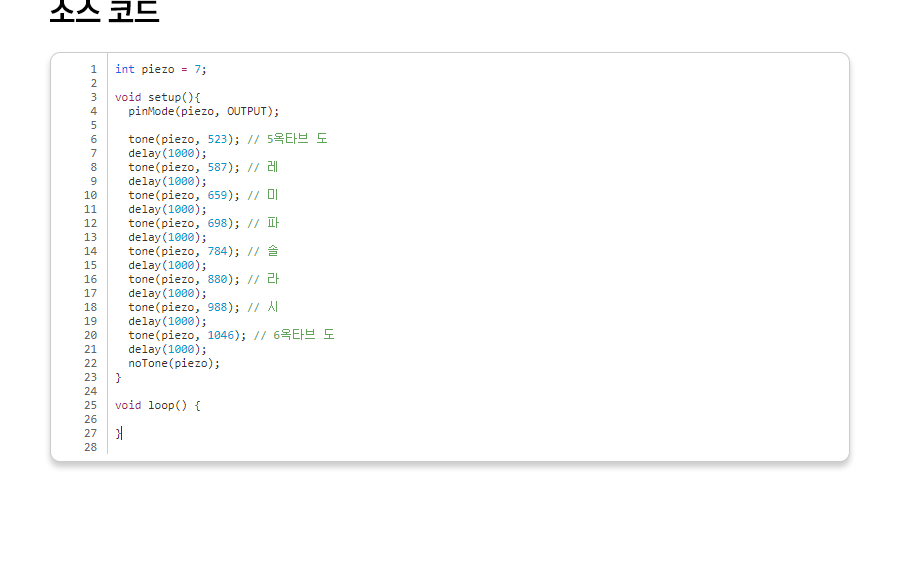Click line number 28 in the gutter
The width and height of the screenshot is (900, 561).
coord(91,447)
